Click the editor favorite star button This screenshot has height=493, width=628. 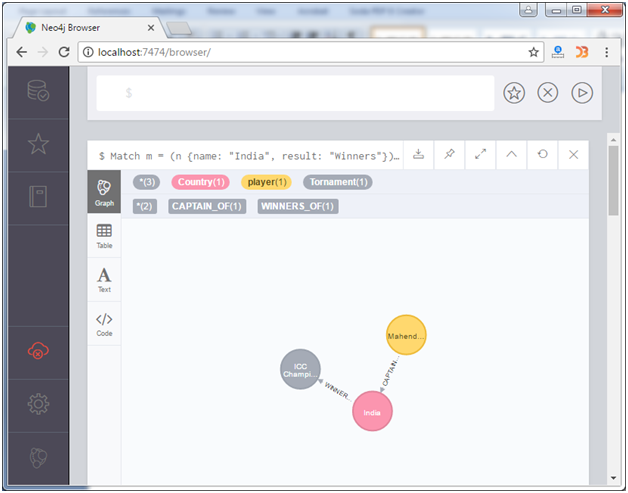click(x=514, y=93)
